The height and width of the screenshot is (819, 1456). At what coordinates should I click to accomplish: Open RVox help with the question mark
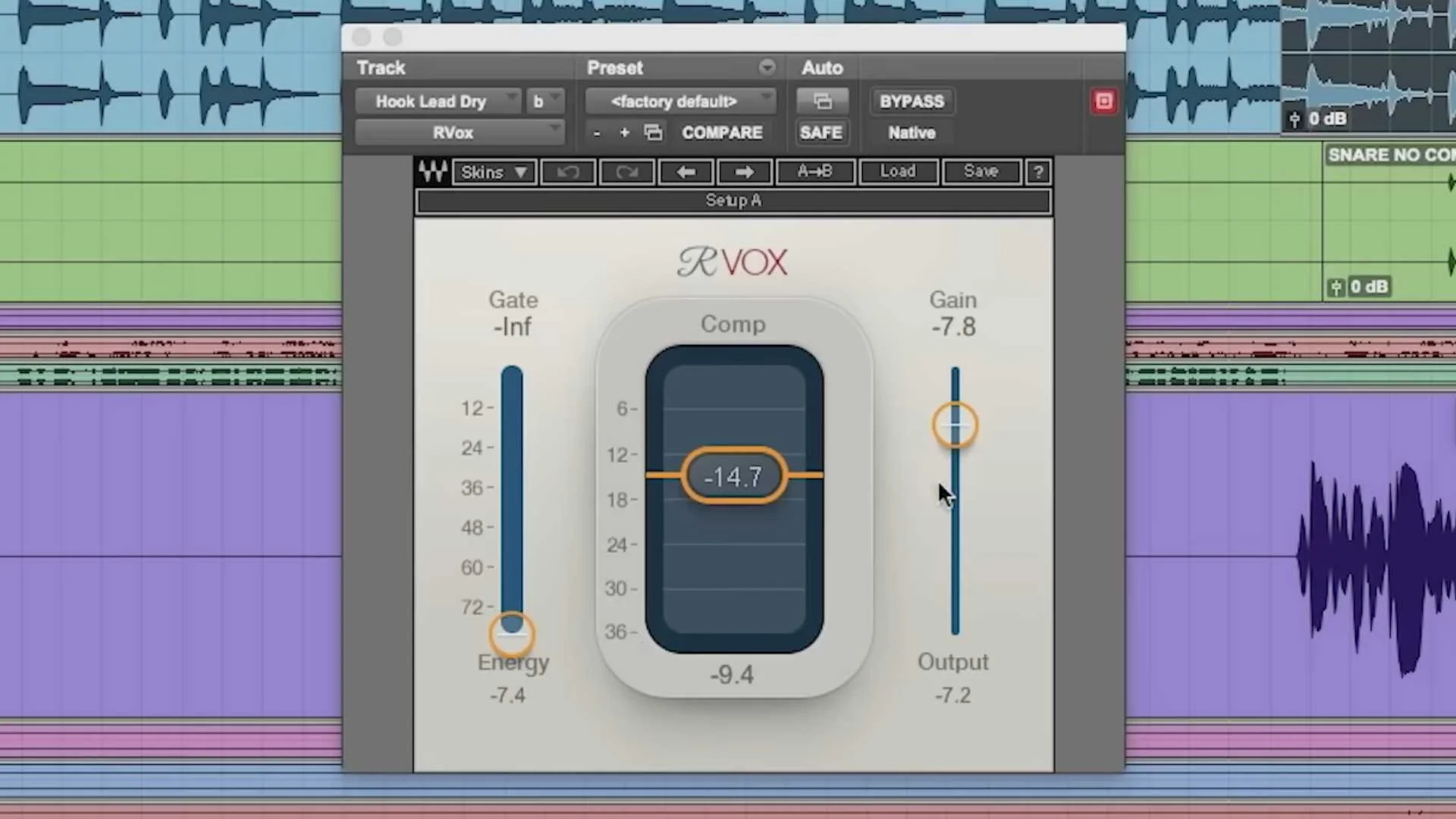tap(1037, 171)
